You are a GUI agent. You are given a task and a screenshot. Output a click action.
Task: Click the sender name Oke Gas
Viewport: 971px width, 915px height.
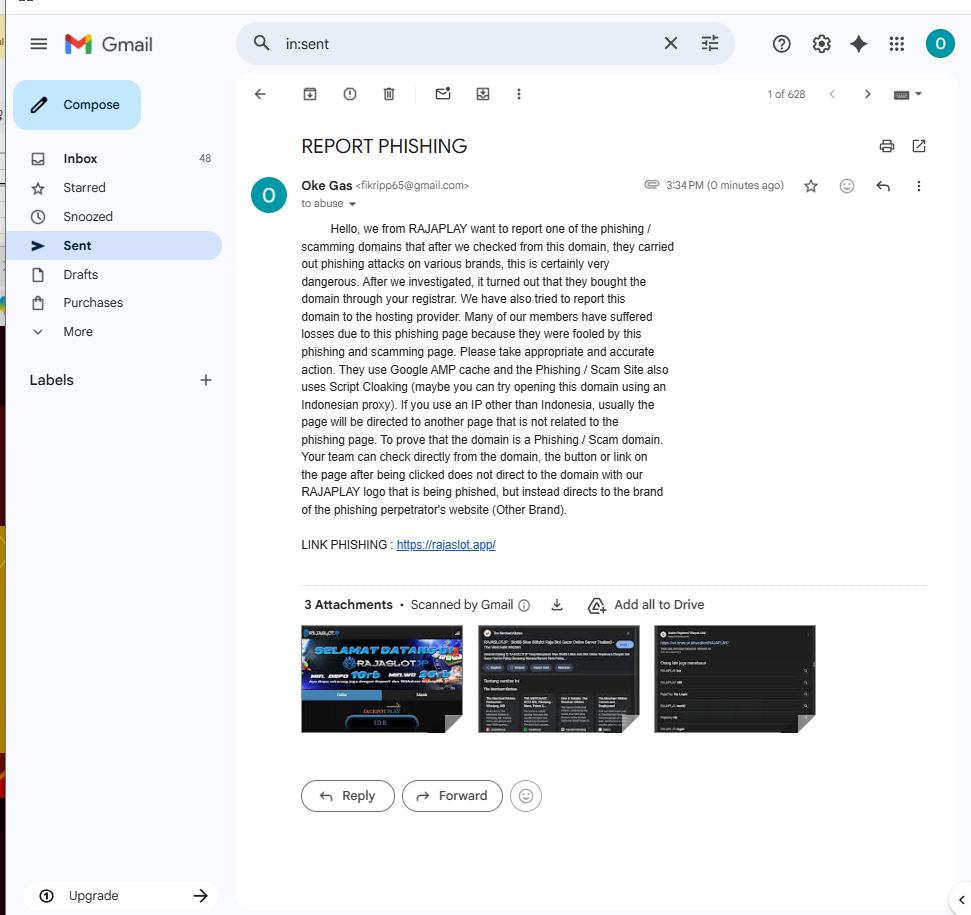[326, 186]
